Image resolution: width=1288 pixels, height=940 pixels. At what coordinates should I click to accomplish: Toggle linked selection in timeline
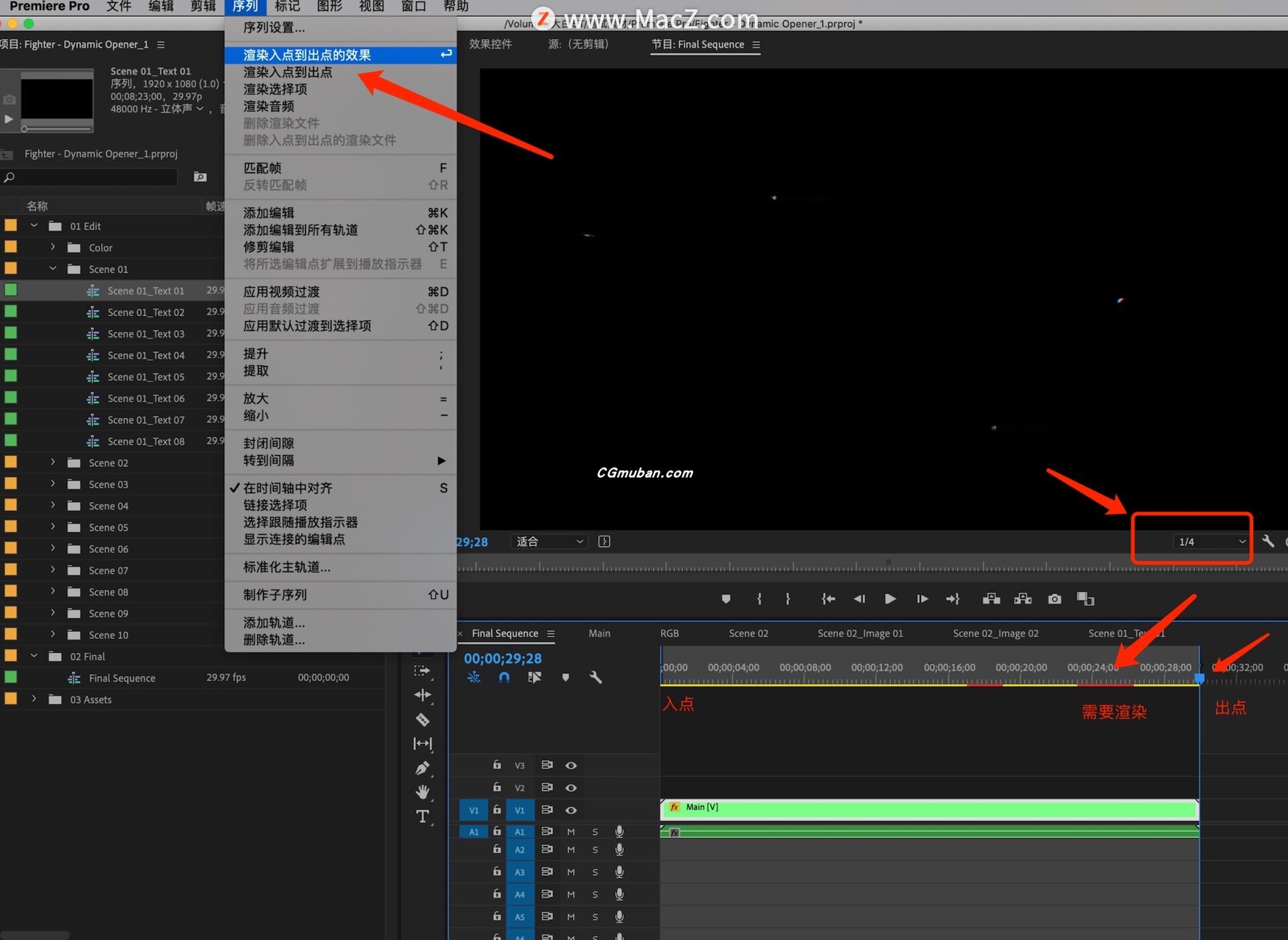(535, 678)
